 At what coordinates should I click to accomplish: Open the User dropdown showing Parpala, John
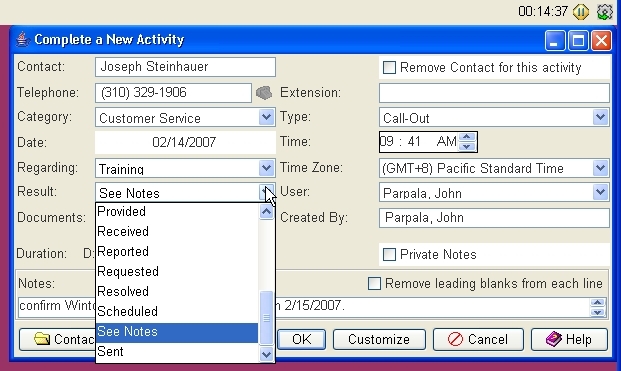tap(600, 193)
